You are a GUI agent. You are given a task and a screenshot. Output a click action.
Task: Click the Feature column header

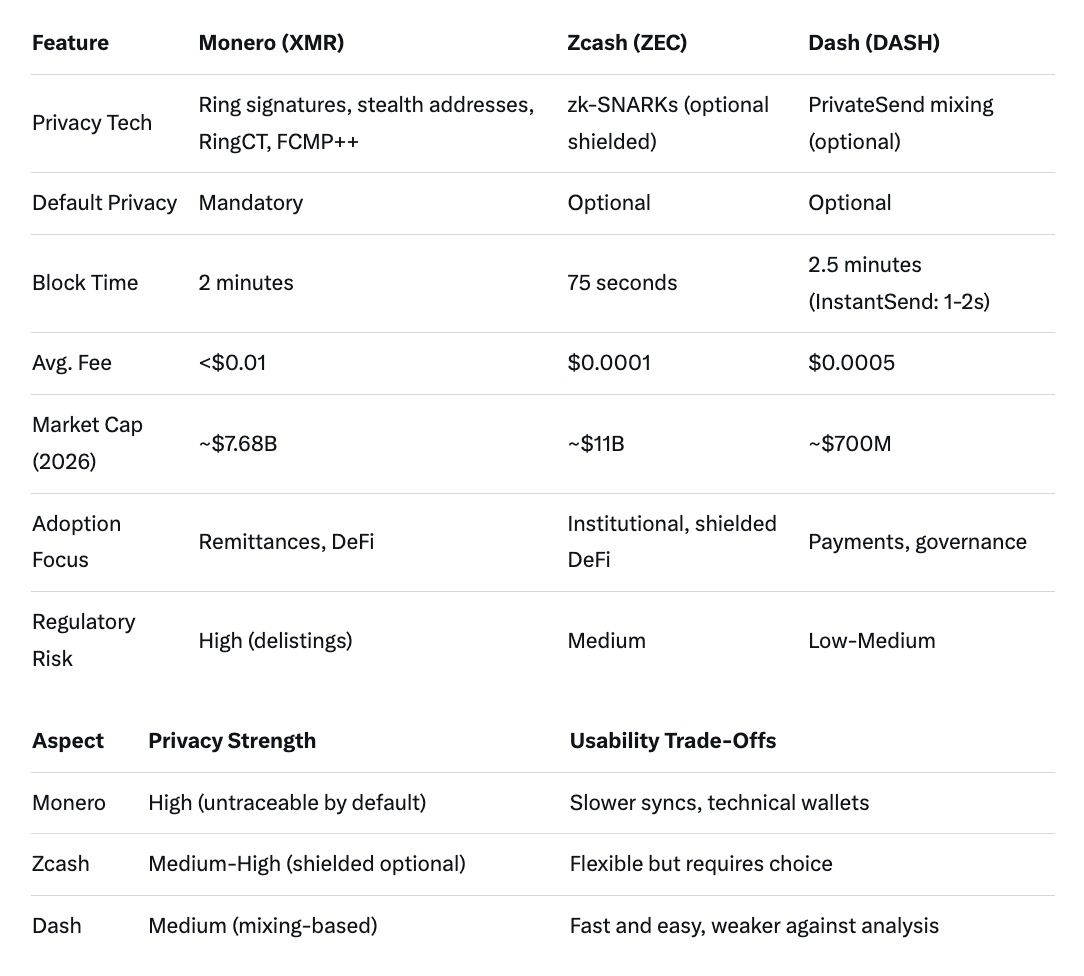(70, 43)
